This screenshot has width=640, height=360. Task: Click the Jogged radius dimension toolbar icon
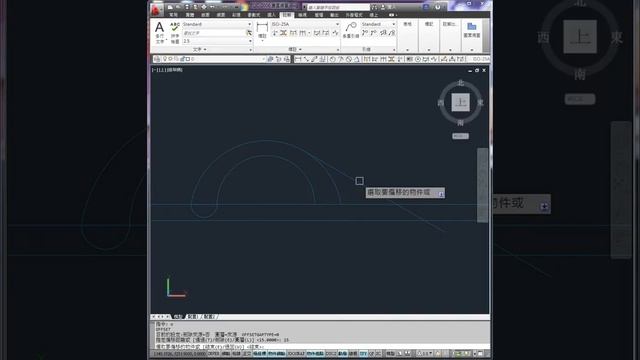coord(341,59)
